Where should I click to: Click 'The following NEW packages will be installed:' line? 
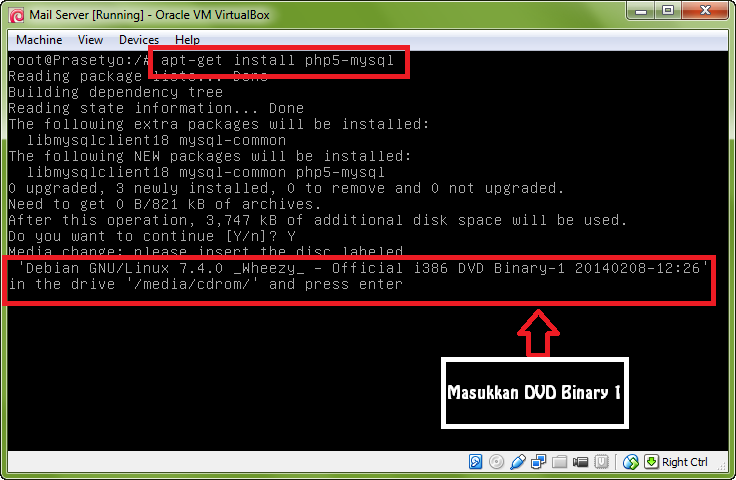click(210, 156)
